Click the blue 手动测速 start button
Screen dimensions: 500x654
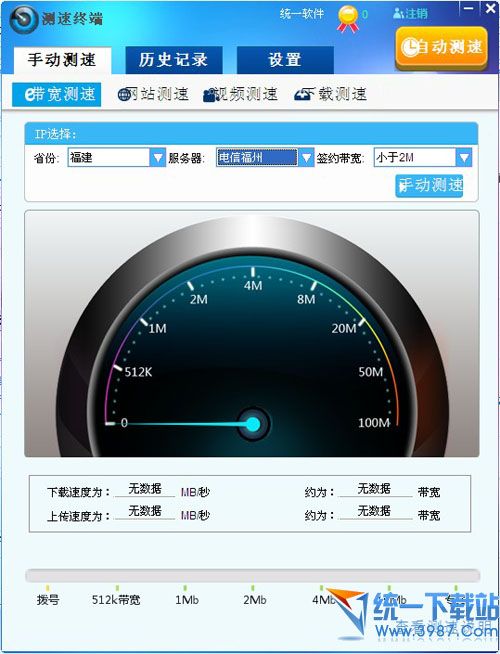coord(429,186)
